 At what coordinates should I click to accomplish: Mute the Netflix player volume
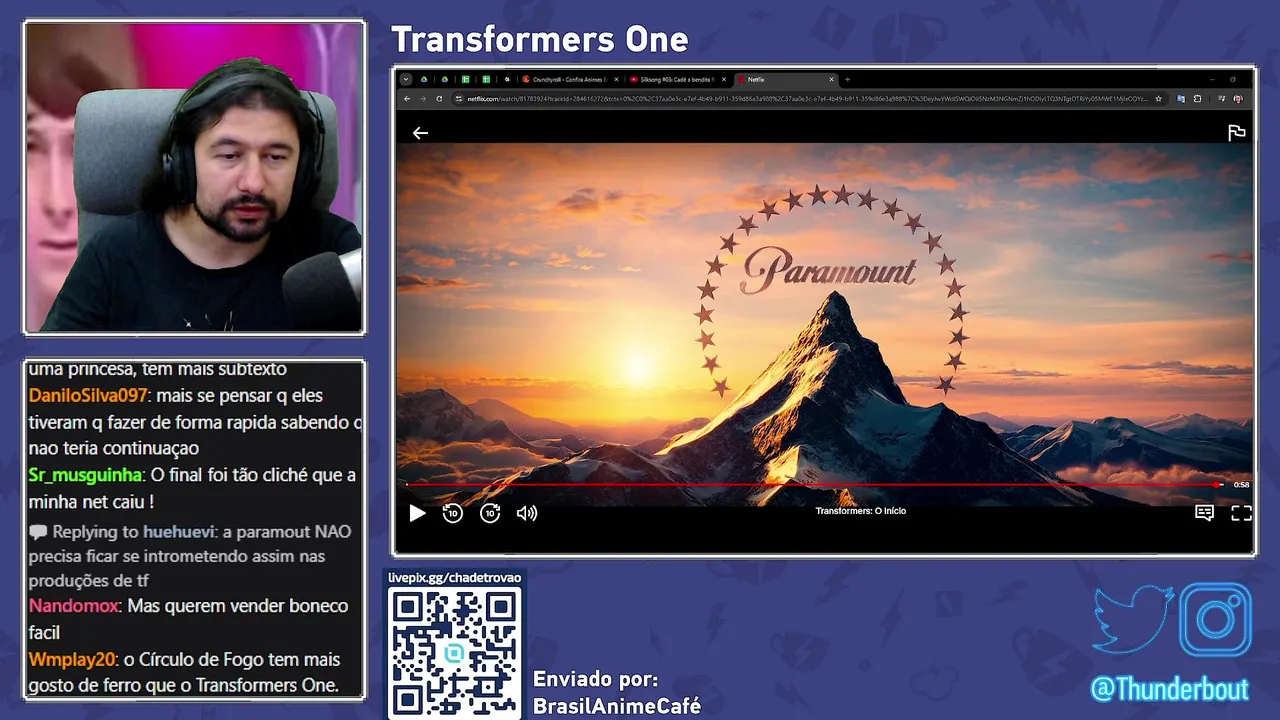point(527,513)
